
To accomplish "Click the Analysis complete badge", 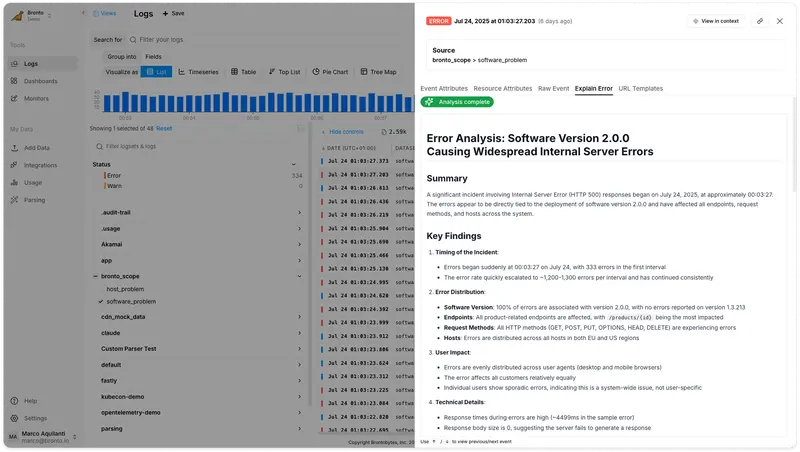I will click(457, 102).
